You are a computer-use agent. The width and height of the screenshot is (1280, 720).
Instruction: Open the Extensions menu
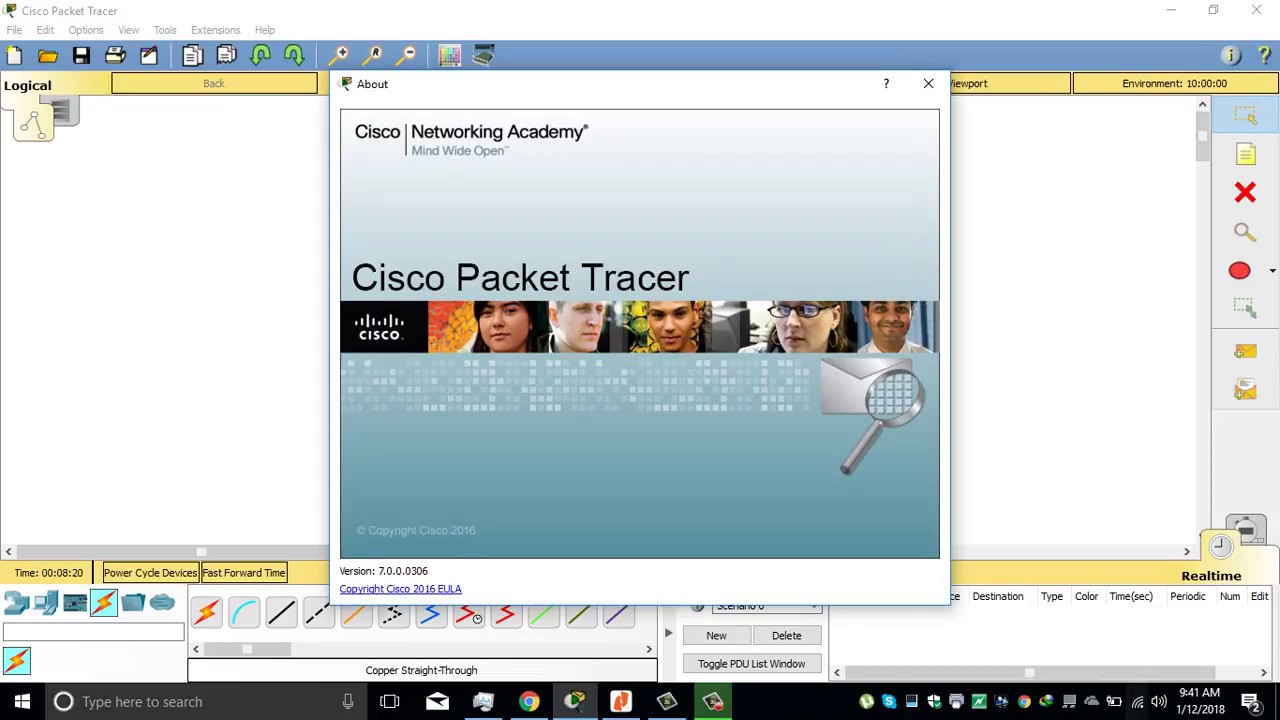(215, 30)
